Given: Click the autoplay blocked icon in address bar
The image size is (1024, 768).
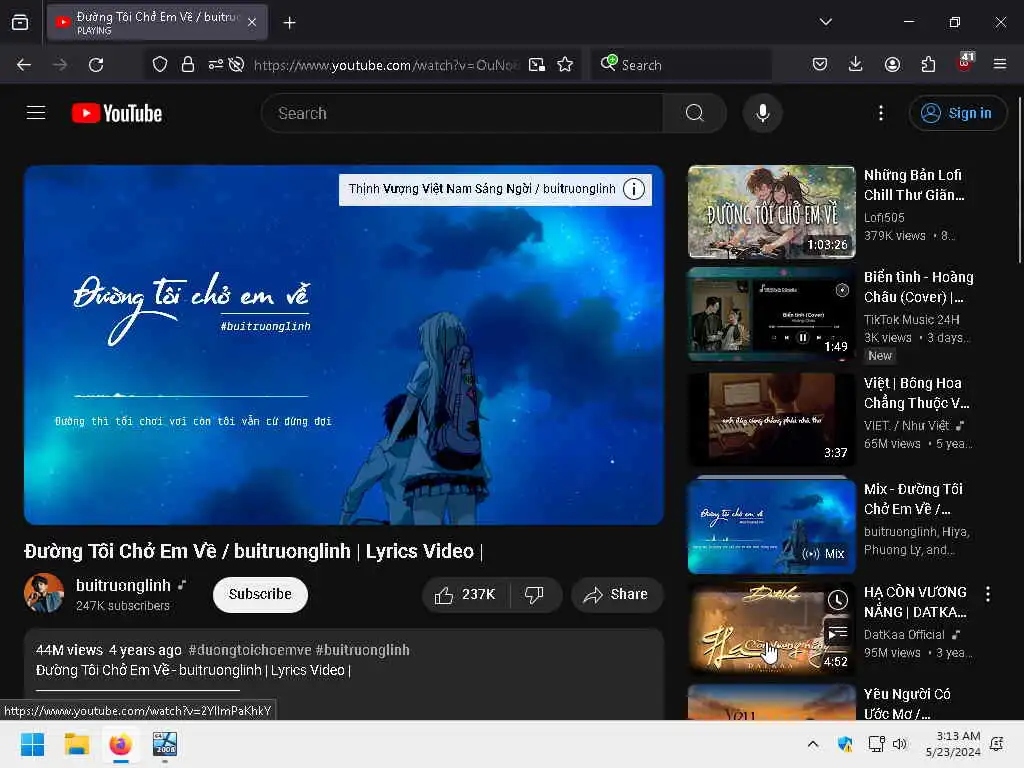Looking at the screenshot, I should click(x=237, y=65).
